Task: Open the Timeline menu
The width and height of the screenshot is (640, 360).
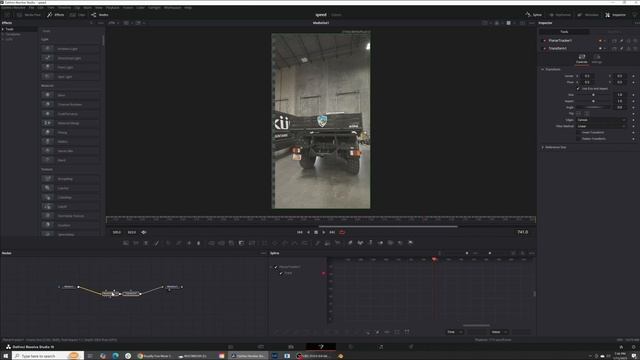Action: [x=64, y=7]
